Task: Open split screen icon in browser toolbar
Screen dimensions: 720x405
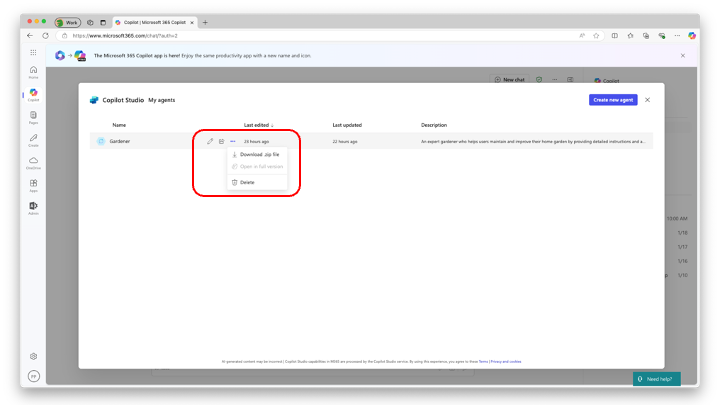Action: 614,35
